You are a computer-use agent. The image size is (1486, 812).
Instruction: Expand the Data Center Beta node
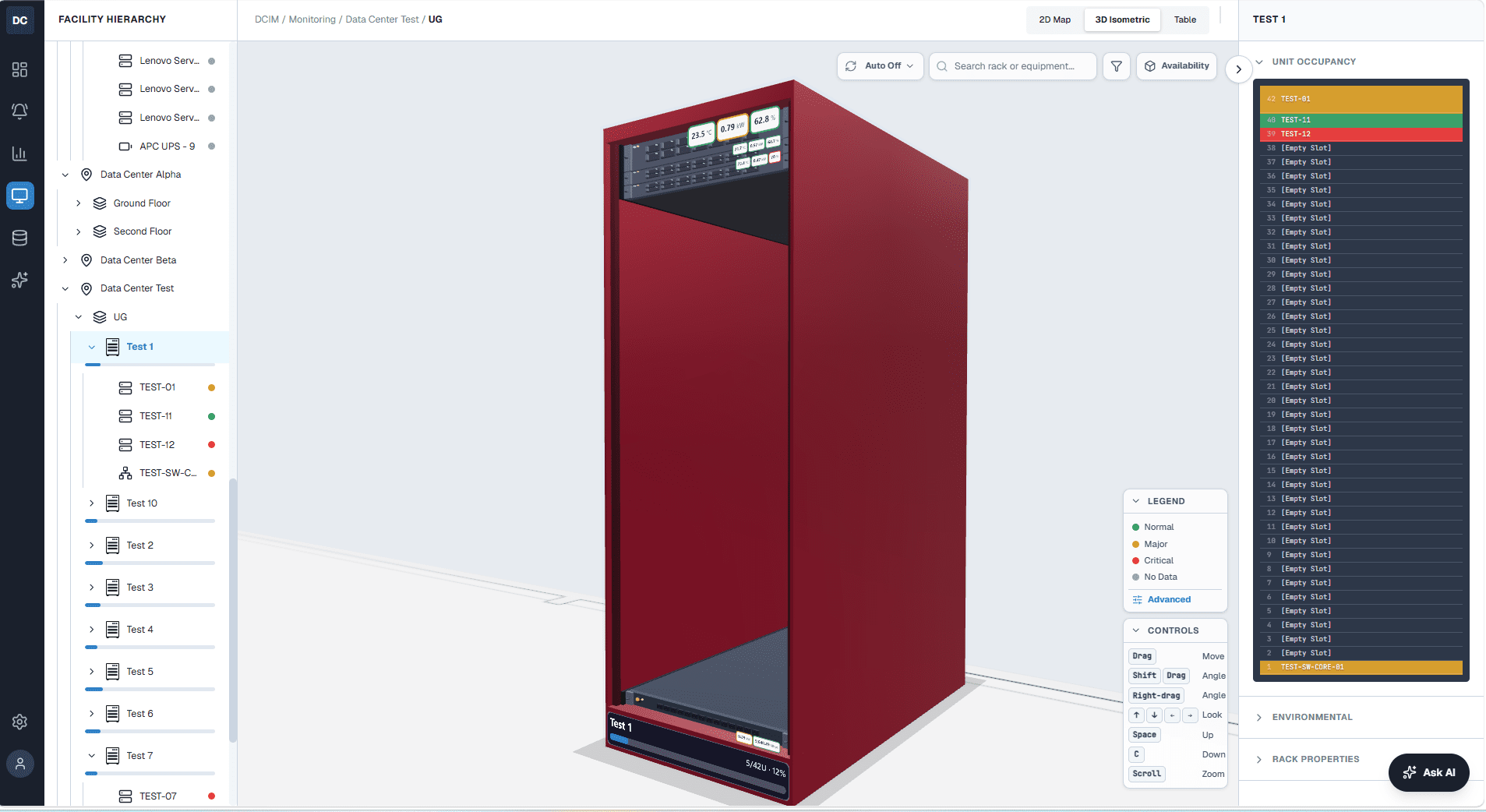pyautogui.click(x=65, y=260)
